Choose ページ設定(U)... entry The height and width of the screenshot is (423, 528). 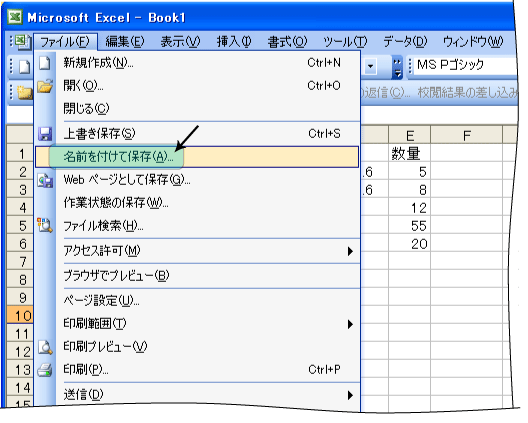pyautogui.click(x=197, y=300)
